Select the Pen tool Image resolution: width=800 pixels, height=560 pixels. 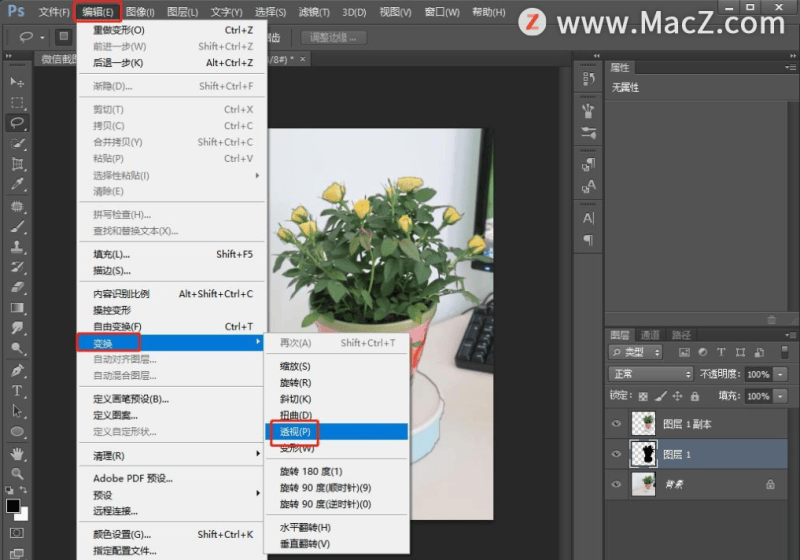tap(17, 370)
